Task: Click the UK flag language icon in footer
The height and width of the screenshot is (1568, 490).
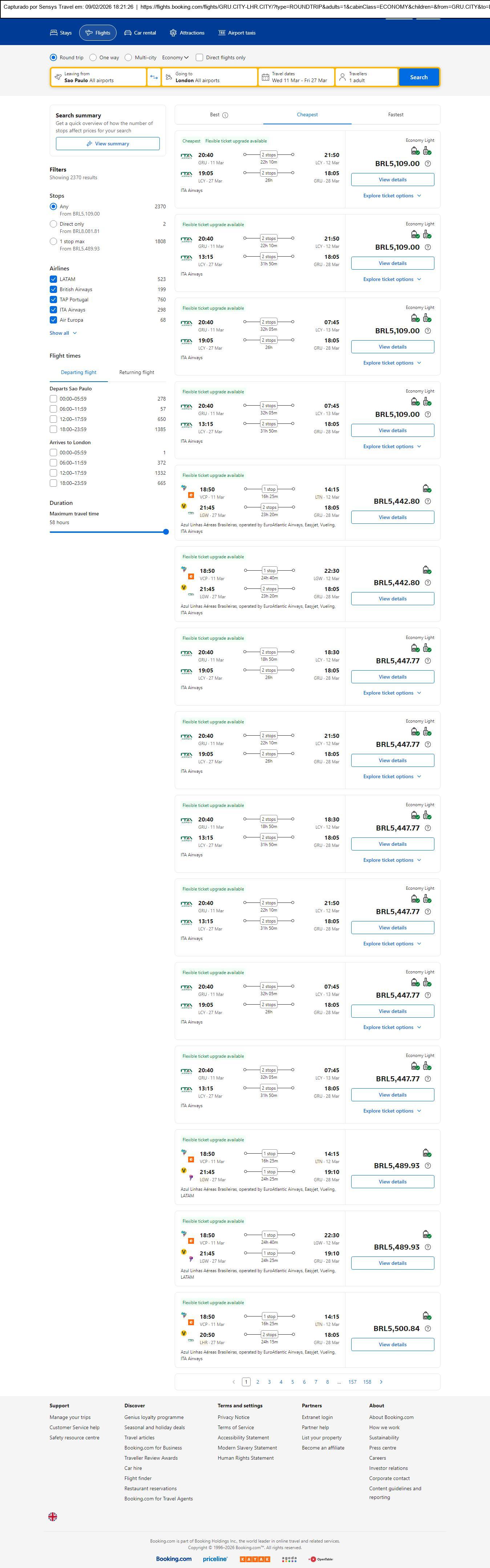Action: [53, 1516]
